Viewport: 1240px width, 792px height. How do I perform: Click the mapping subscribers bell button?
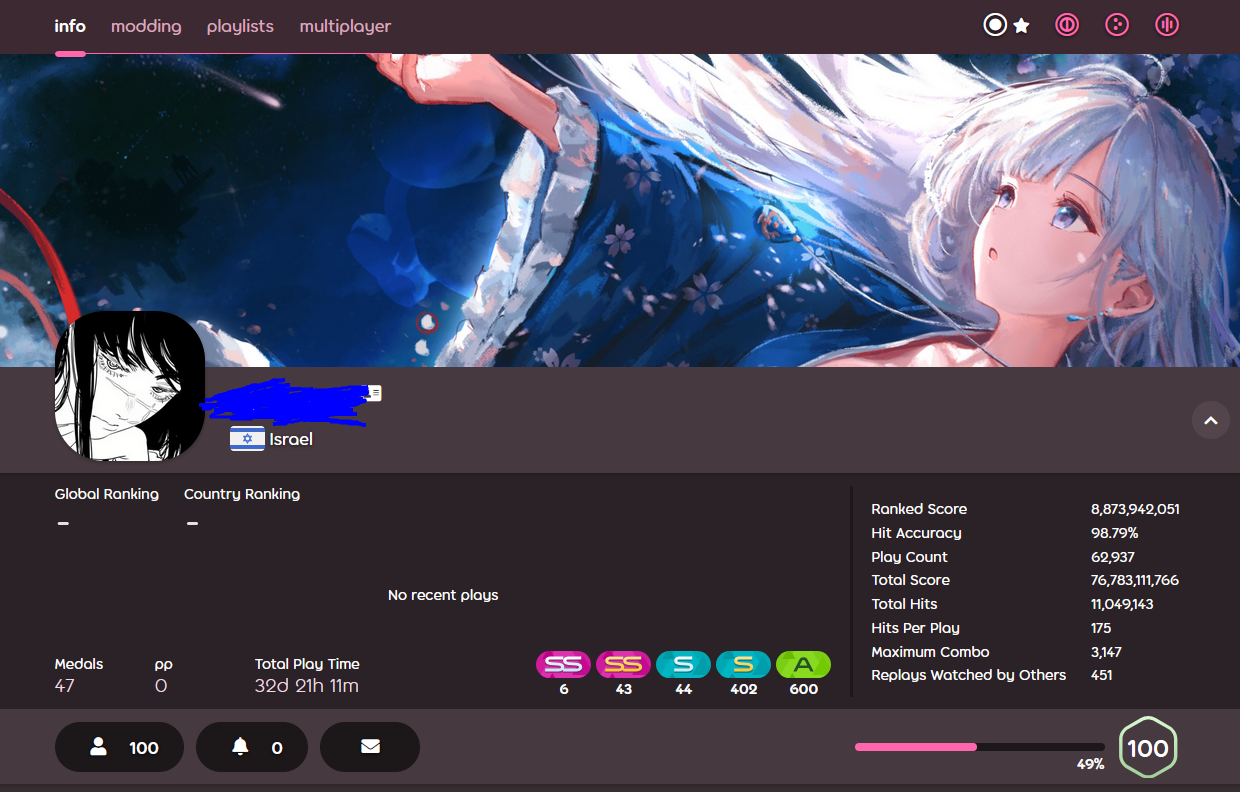click(254, 747)
